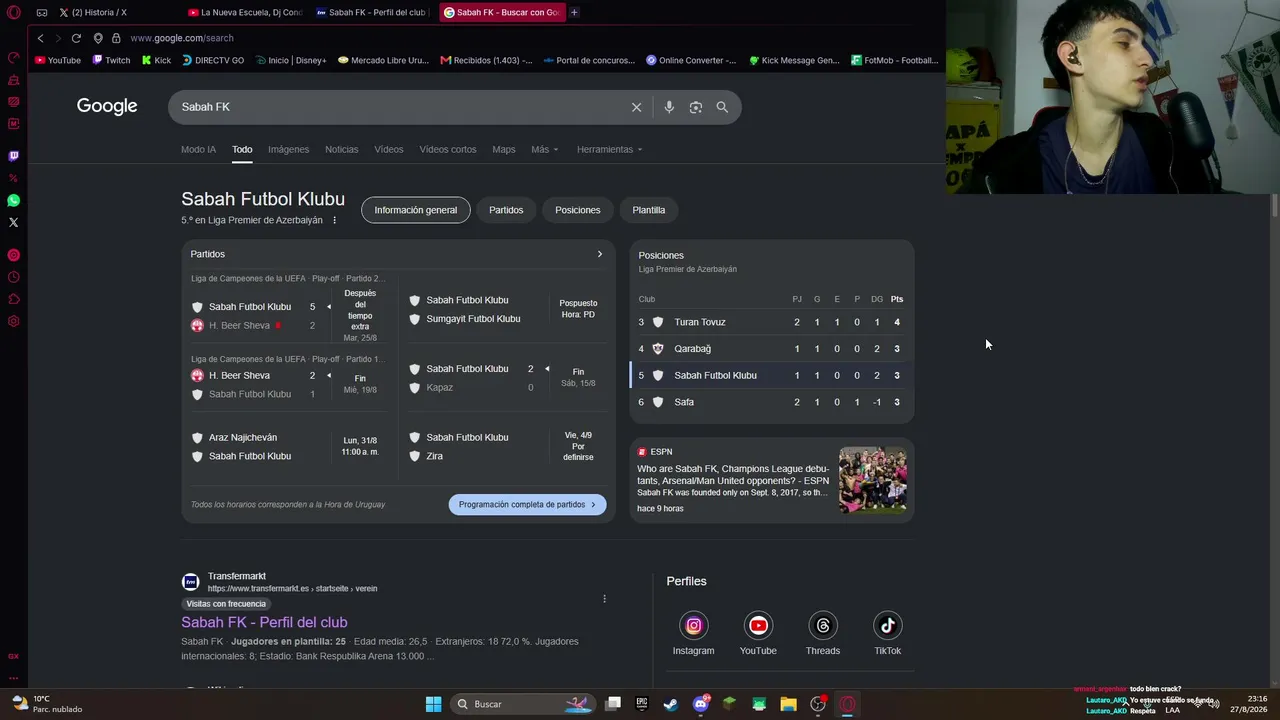The width and height of the screenshot is (1280, 720).
Task: Select the Videos search tab
Action: click(x=389, y=149)
